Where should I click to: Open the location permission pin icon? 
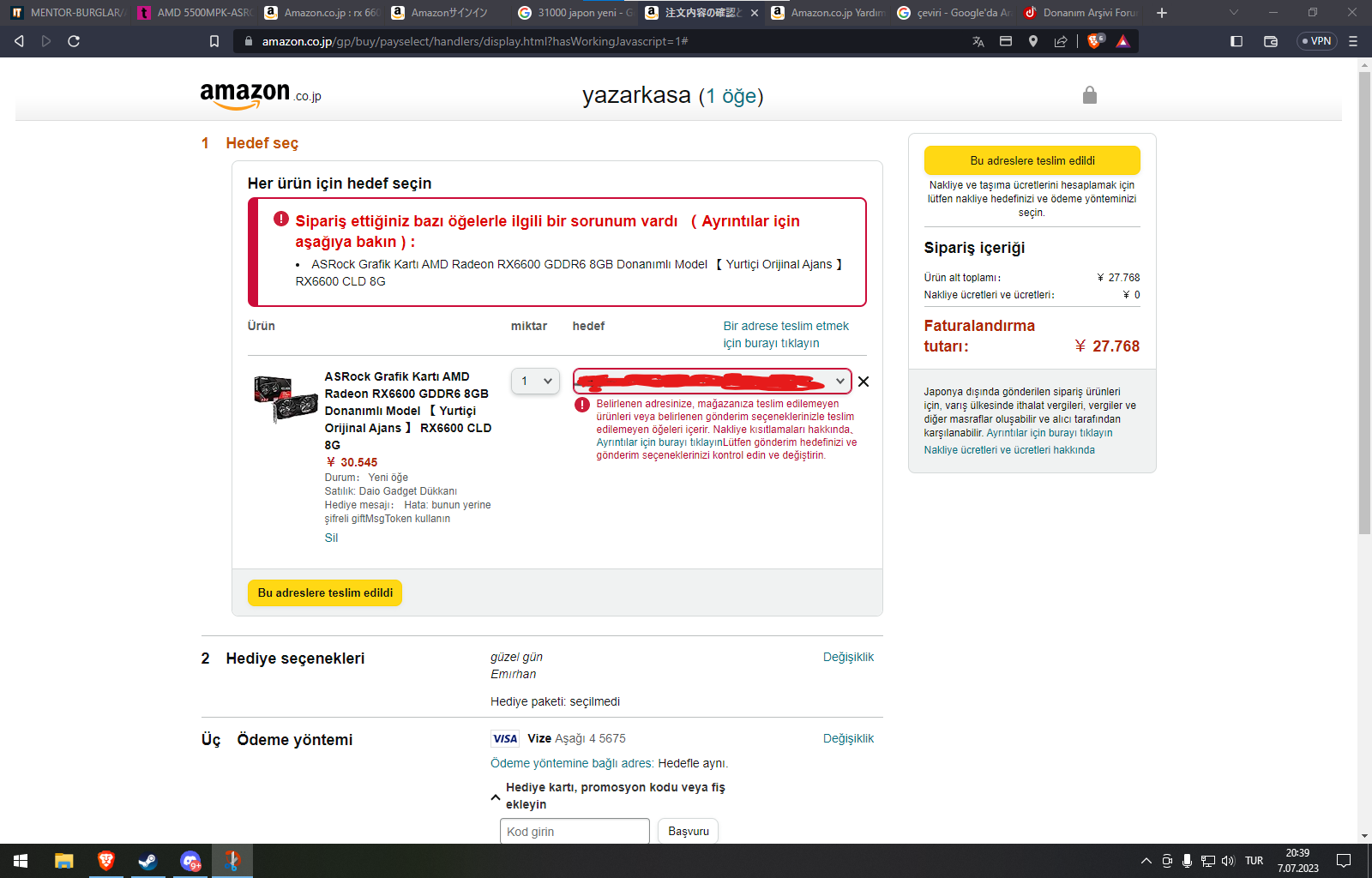pyautogui.click(x=1033, y=41)
